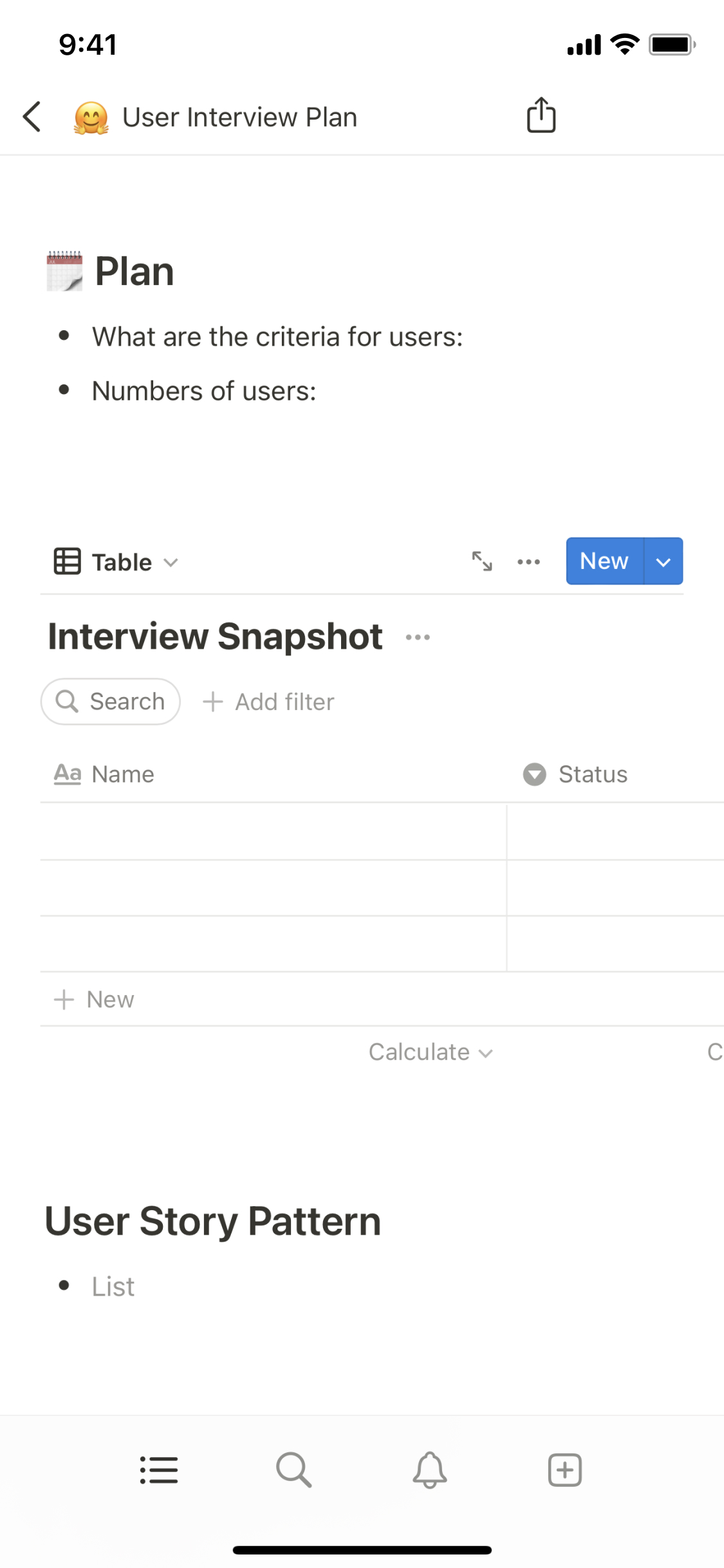Open the share sheet icon

pyautogui.click(x=541, y=116)
